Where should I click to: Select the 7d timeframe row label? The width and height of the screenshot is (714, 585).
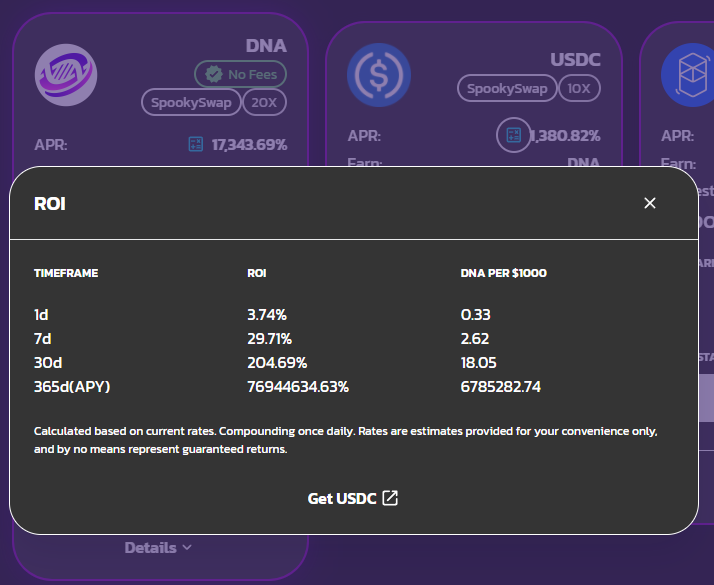click(x=42, y=339)
